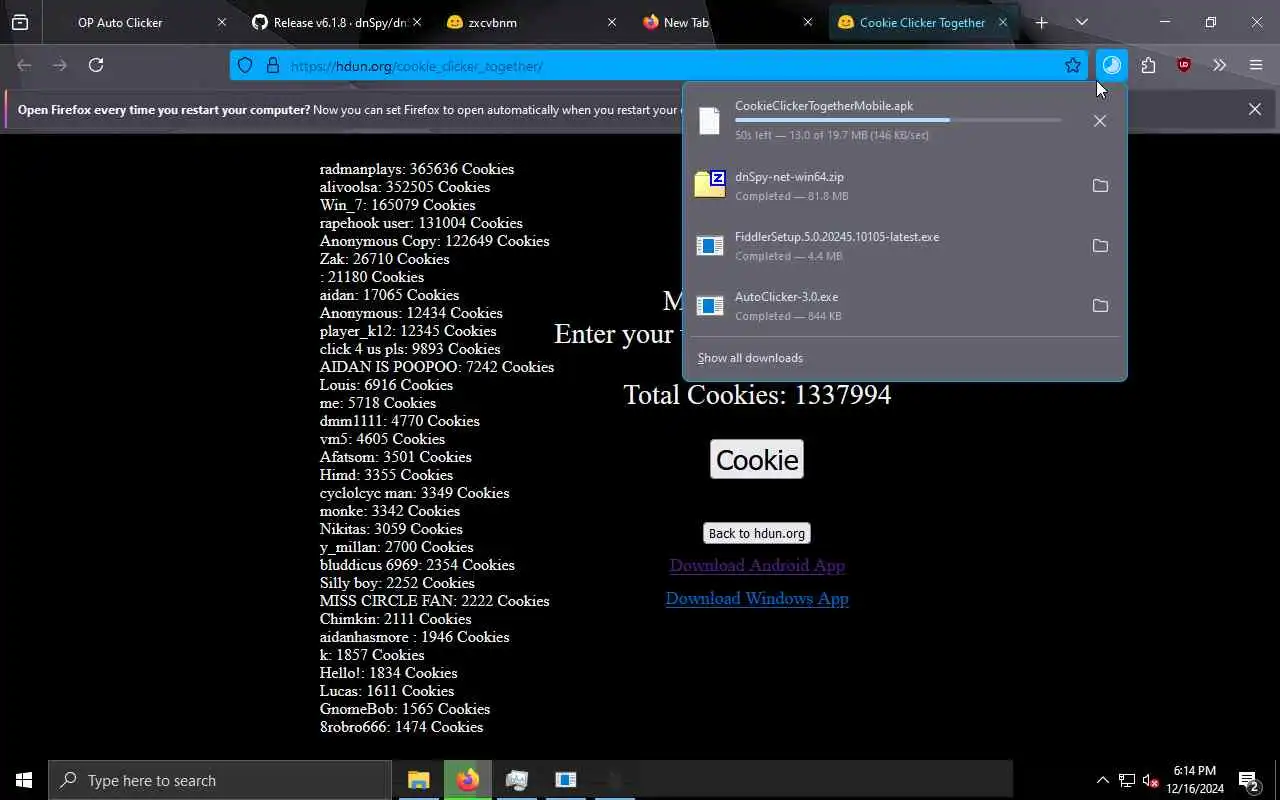Viewport: 1280px width, 800px height.
Task: Click Back to hdun.org button
Action: click(x=757, y=533)
